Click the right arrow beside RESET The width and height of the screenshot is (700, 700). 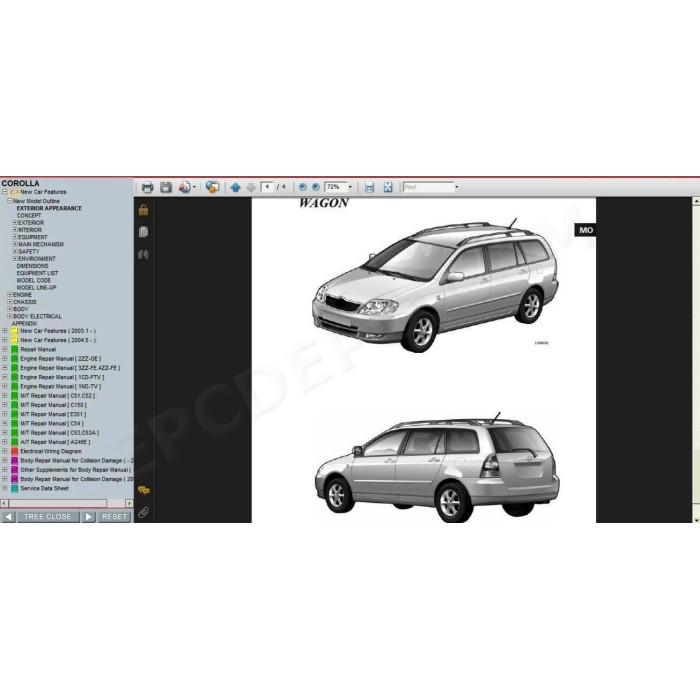coord(88,517)
